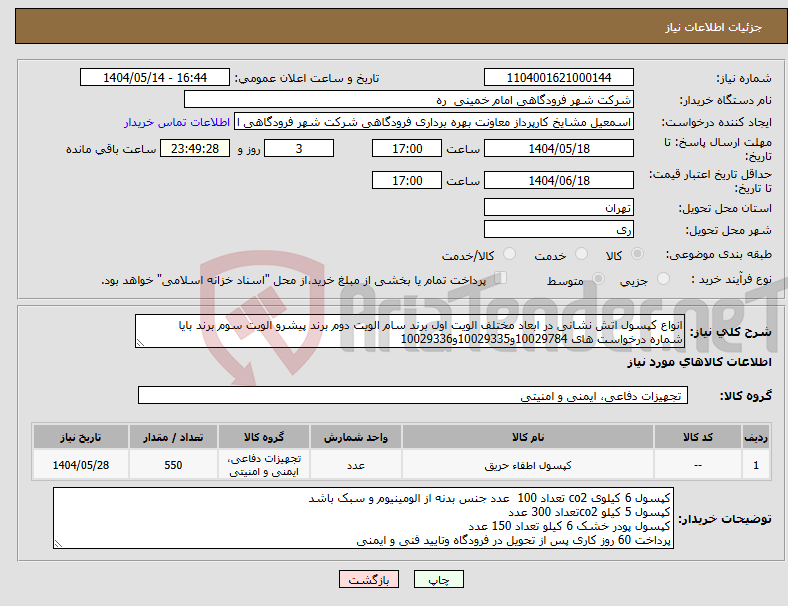Click the quantity cell 550

(173, 465)
